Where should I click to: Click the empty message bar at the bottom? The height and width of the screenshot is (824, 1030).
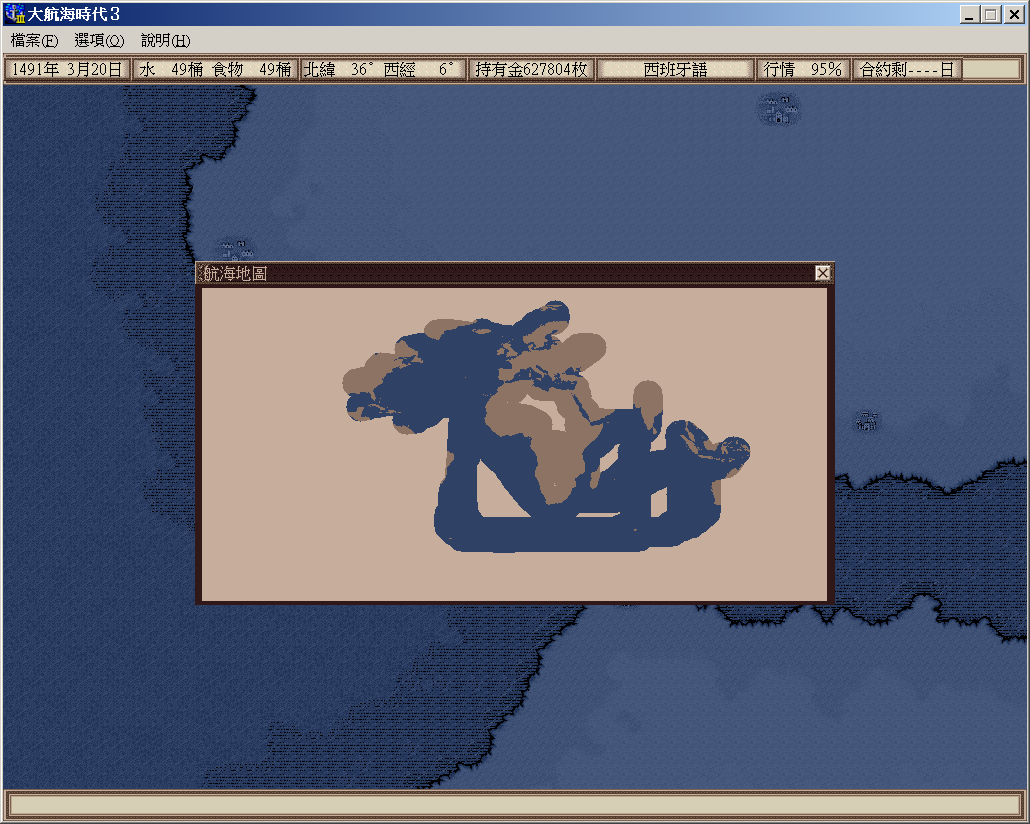tap(514, 804)
